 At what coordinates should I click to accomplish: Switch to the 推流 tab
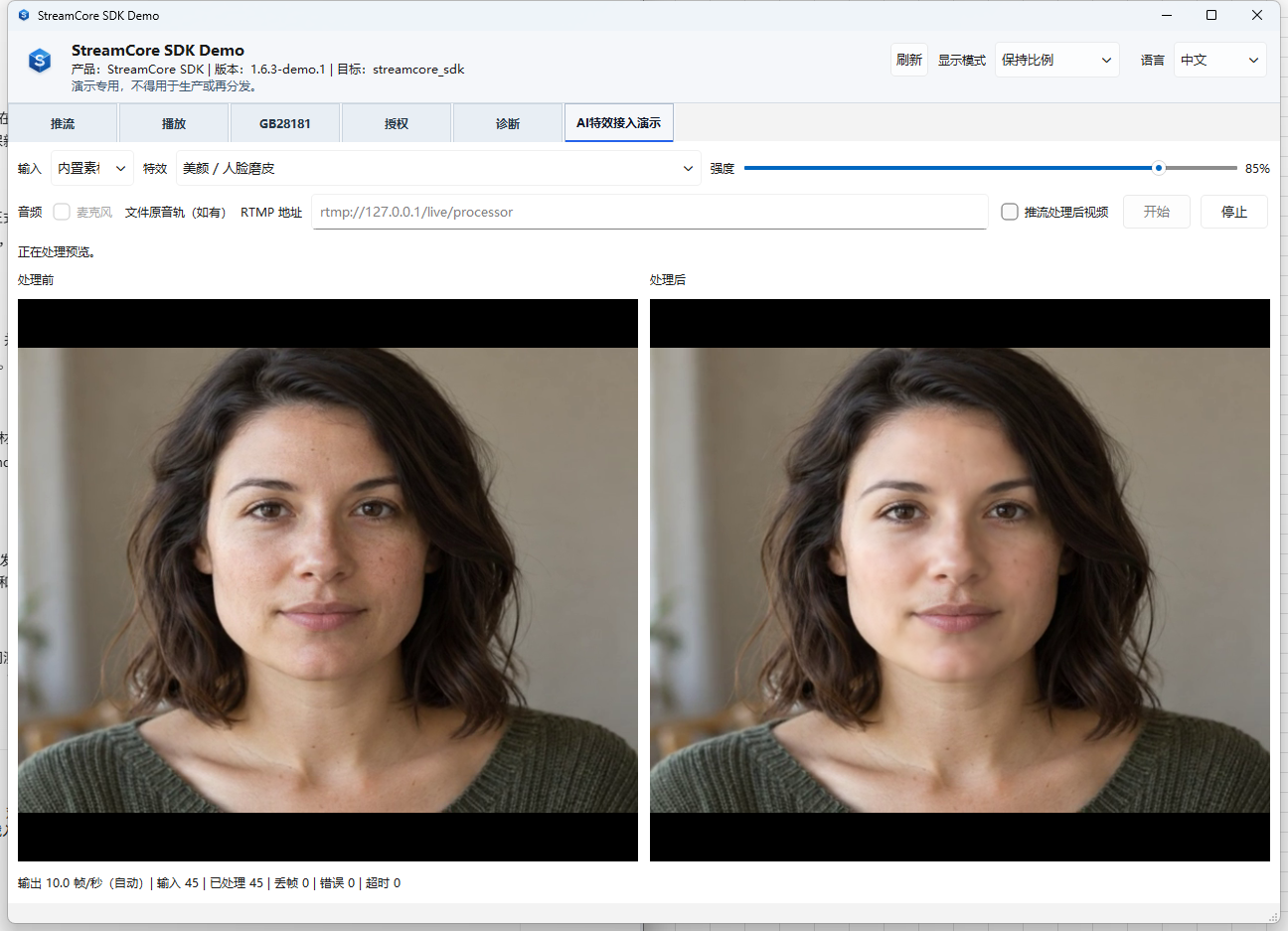(x=63, y=123)
